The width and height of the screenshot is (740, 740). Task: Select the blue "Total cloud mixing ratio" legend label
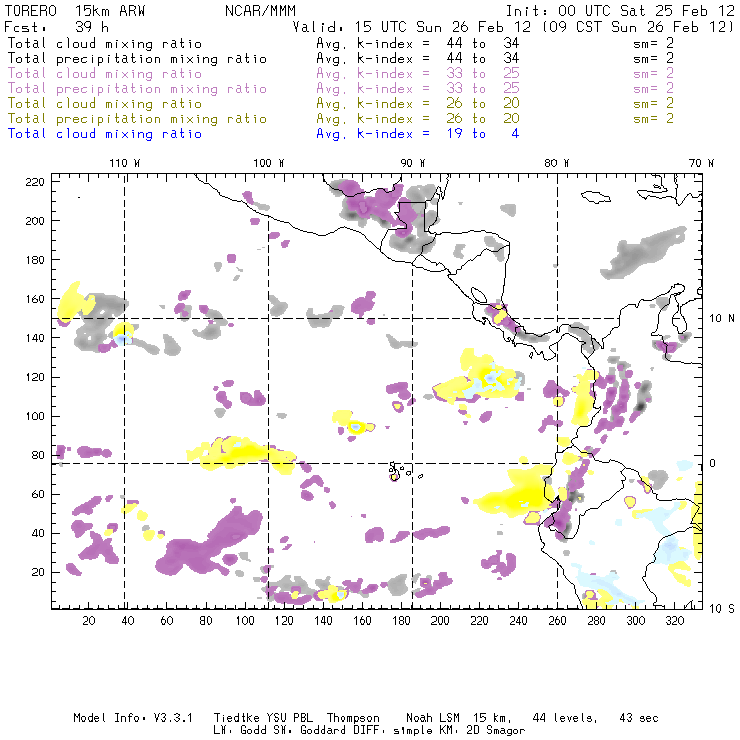(105, 134)
